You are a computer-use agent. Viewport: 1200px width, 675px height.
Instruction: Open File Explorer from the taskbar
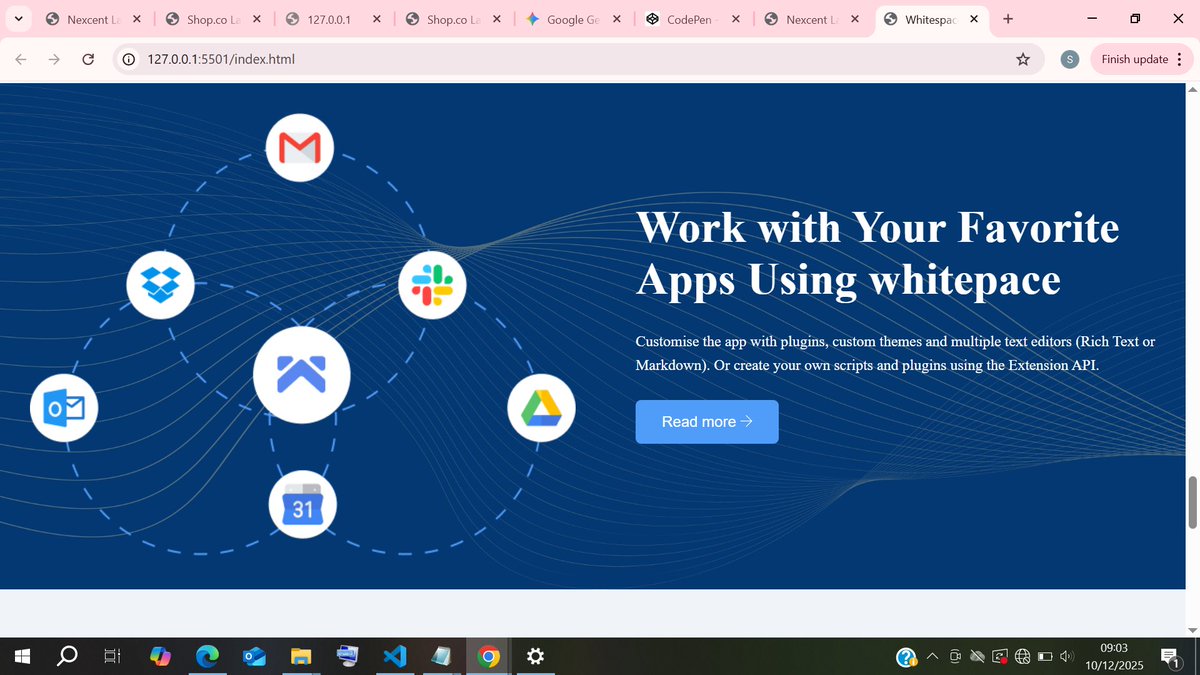coord(301,656)
